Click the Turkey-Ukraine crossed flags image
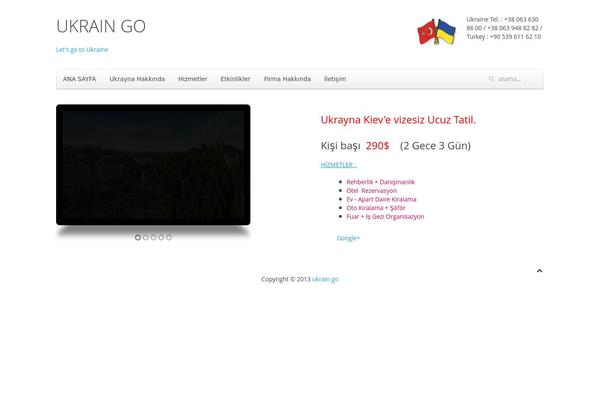 click(436, 32)
